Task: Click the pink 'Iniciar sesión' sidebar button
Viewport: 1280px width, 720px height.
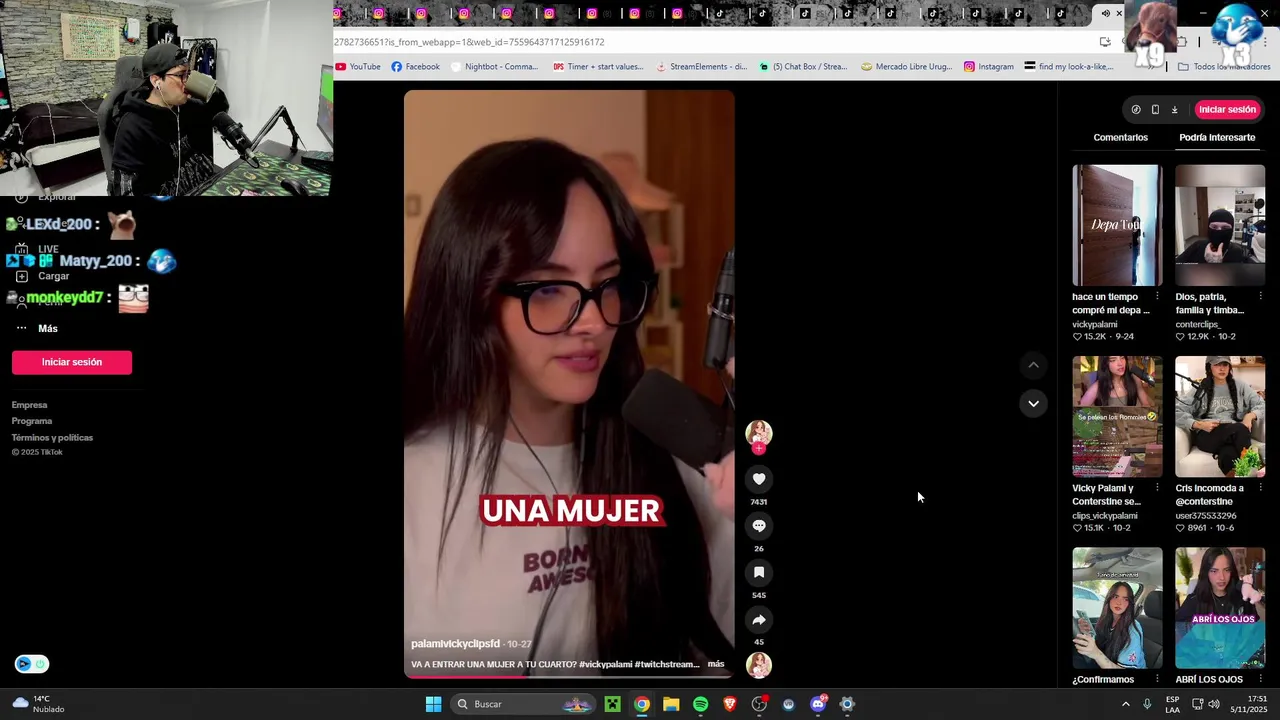Action: (x=72, y=362)
